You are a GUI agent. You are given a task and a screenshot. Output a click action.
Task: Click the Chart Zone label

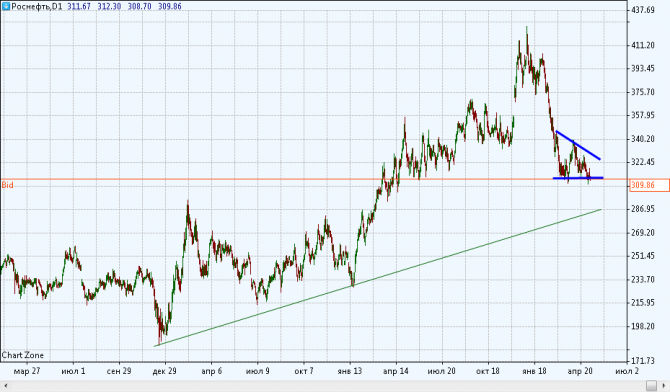23,355
